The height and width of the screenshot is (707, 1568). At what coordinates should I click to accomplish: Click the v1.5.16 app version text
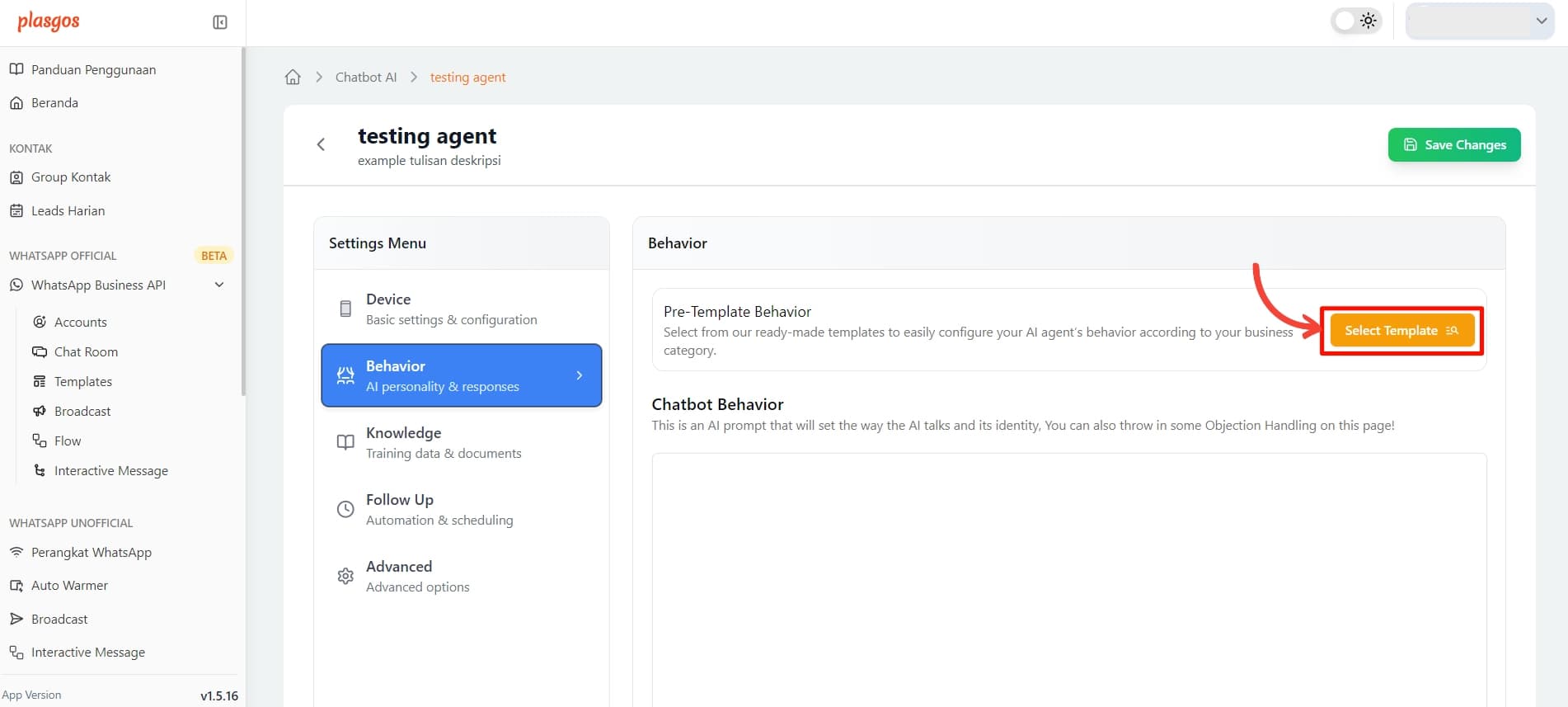click(x=219, y=695)
